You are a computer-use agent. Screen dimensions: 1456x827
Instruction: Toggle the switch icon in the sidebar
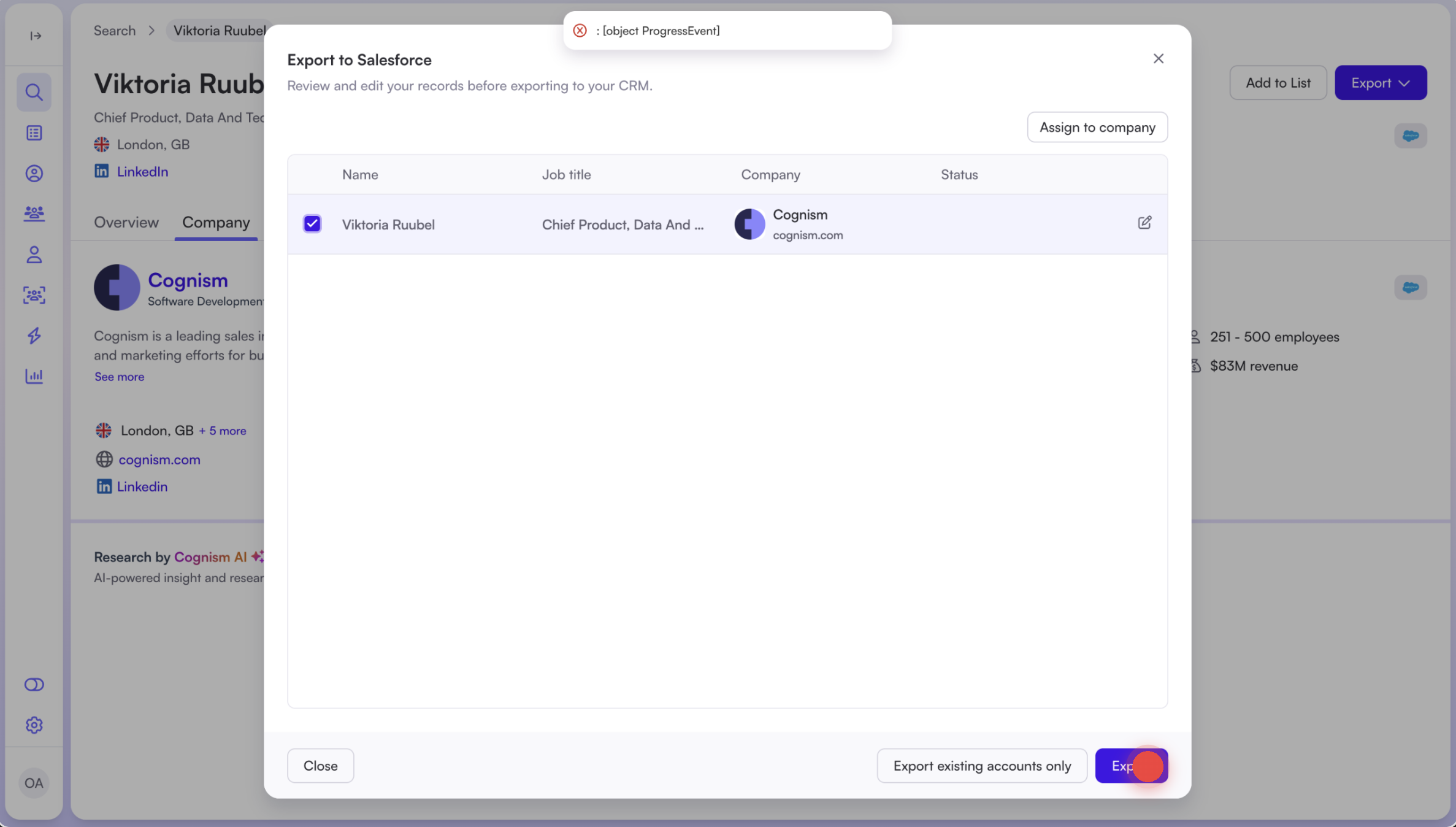[34, 685]
